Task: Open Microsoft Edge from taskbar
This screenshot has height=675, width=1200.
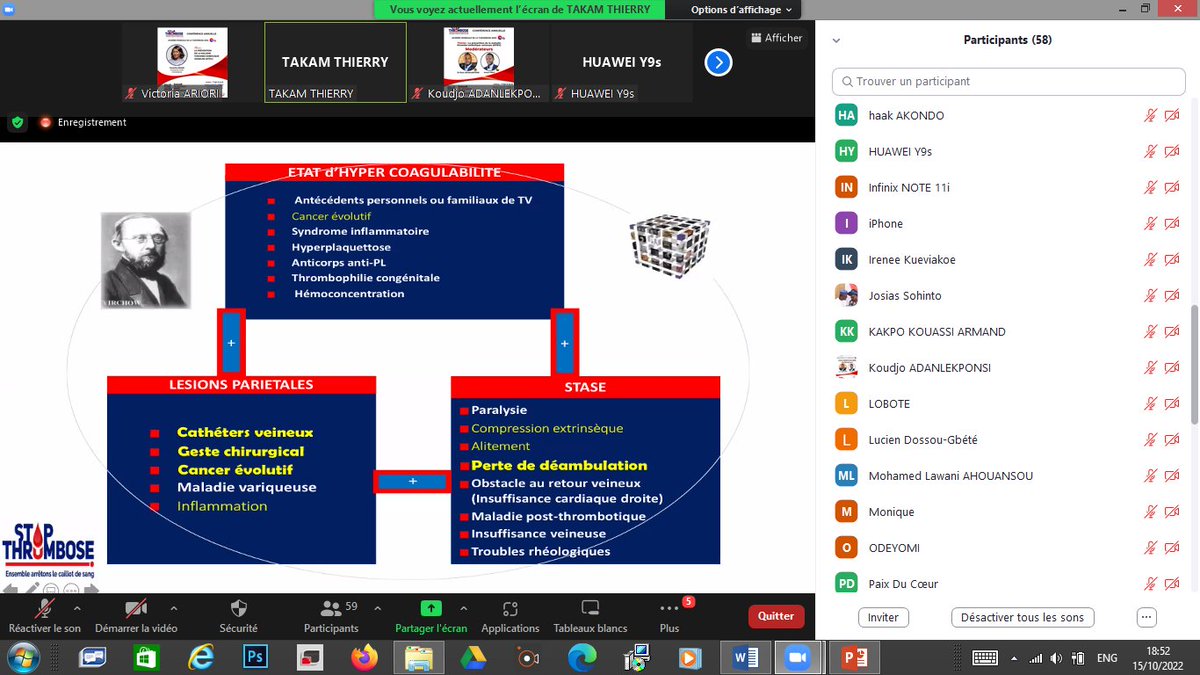Action: tap(581, 657)
